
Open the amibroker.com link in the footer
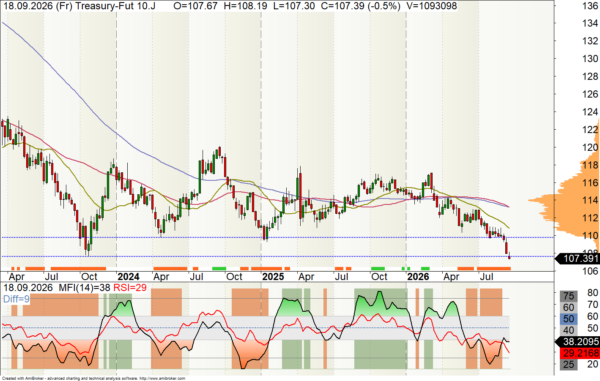(162, 378)
